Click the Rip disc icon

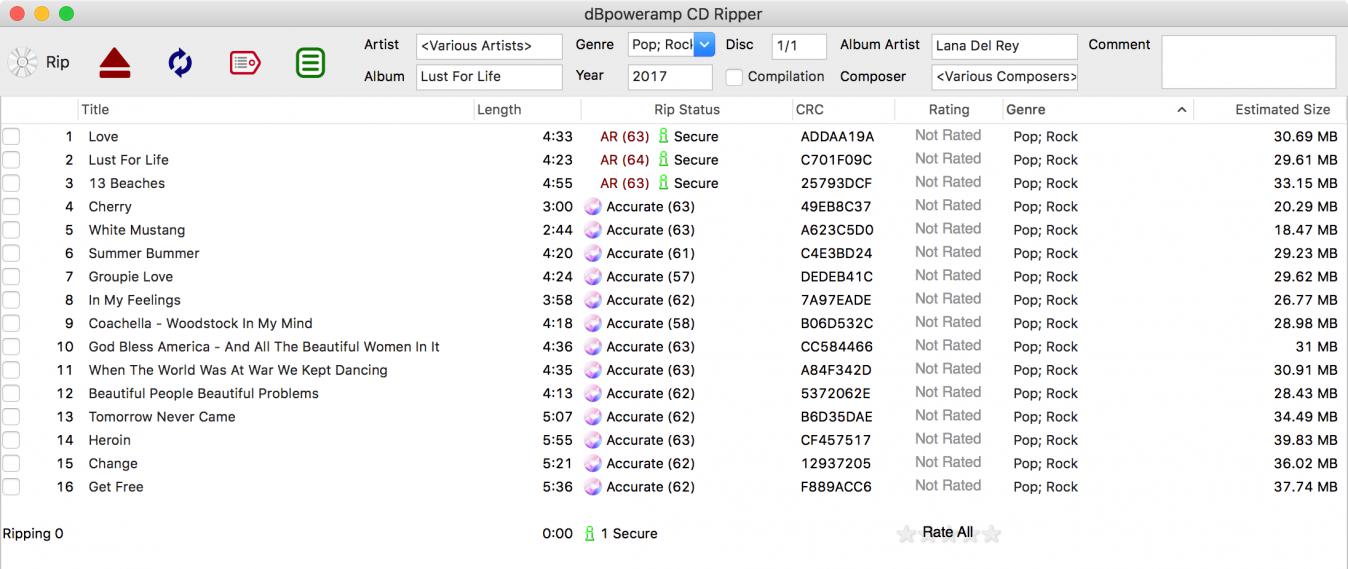coord(22,62)
